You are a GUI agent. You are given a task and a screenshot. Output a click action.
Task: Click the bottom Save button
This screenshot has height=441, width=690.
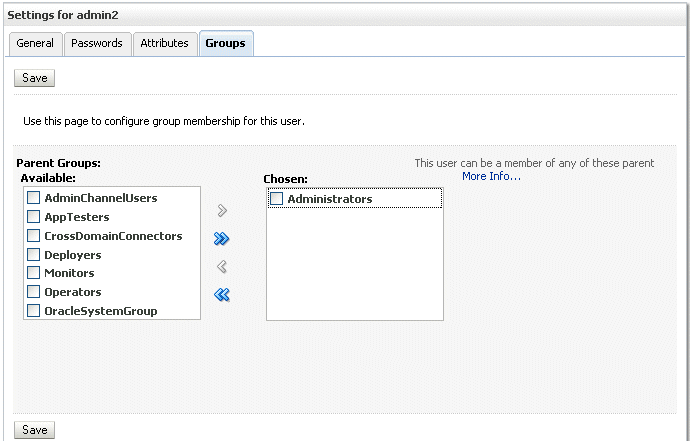tap(34, 430)
